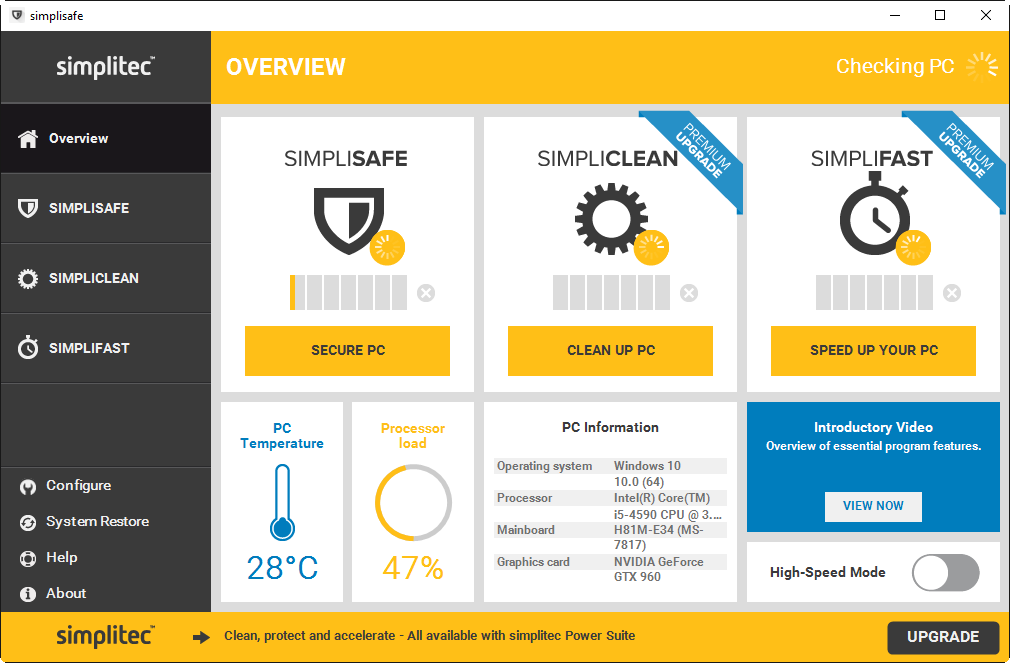This screenshot has height=663, width=1010.
Task: Minimize the simplisafe window
Action: click(895, 15)
